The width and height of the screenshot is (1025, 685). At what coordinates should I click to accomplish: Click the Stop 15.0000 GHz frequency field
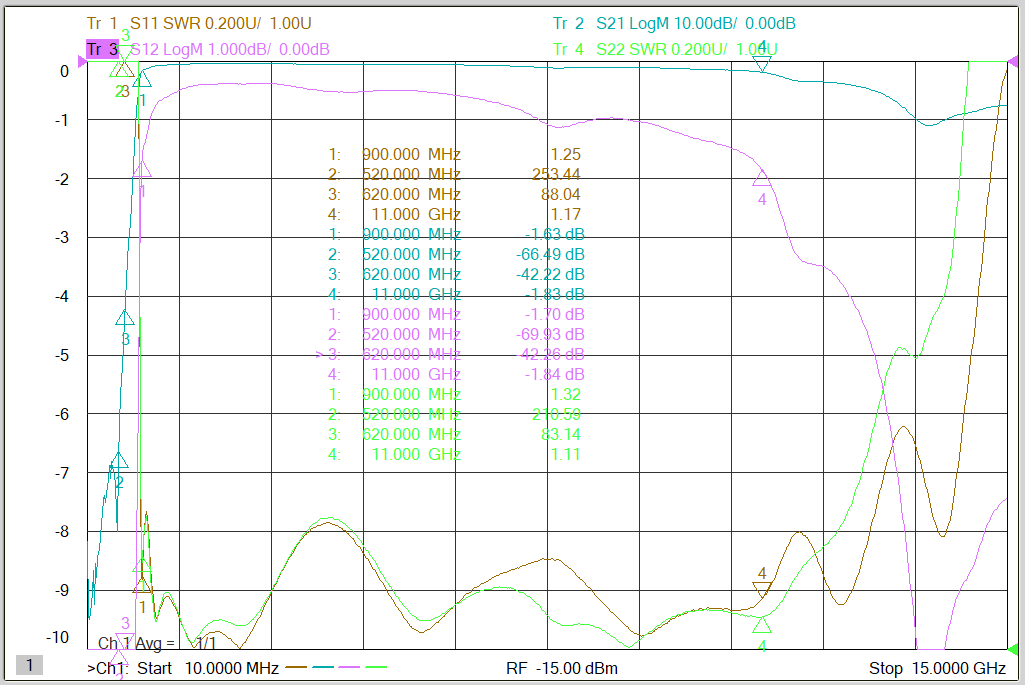[x=937, y=668]
